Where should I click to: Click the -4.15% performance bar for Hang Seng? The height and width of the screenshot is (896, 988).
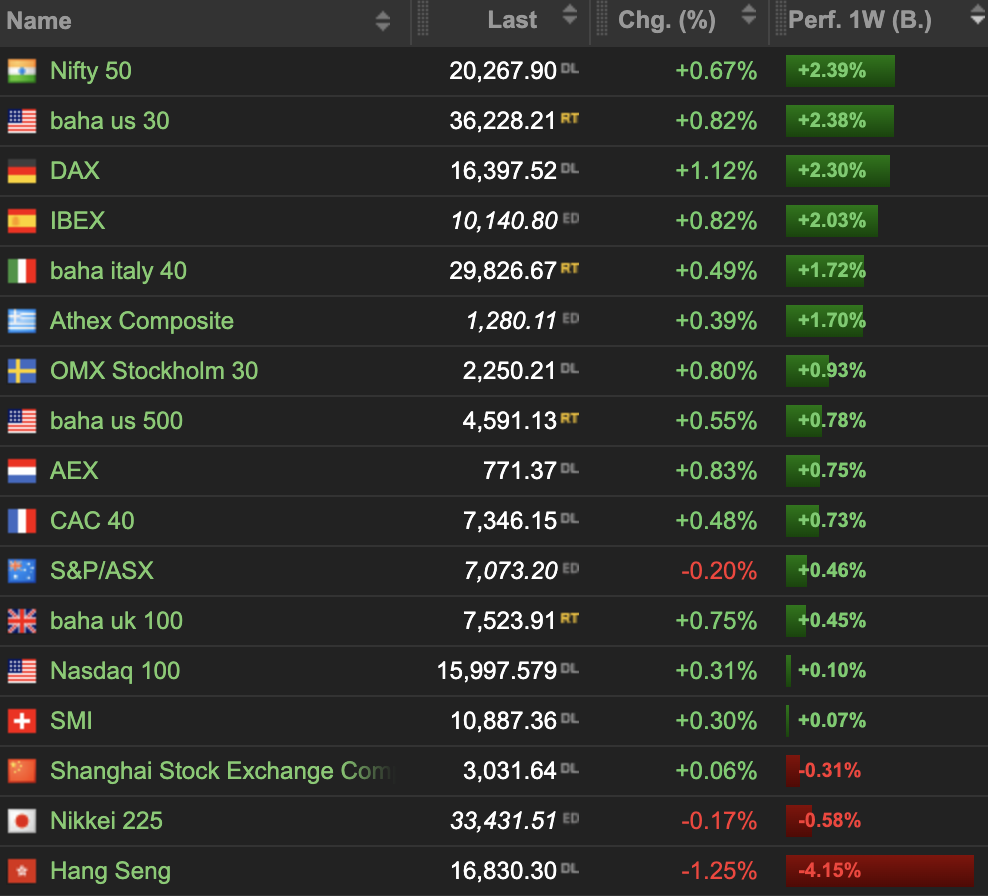[x=880, y=871]
